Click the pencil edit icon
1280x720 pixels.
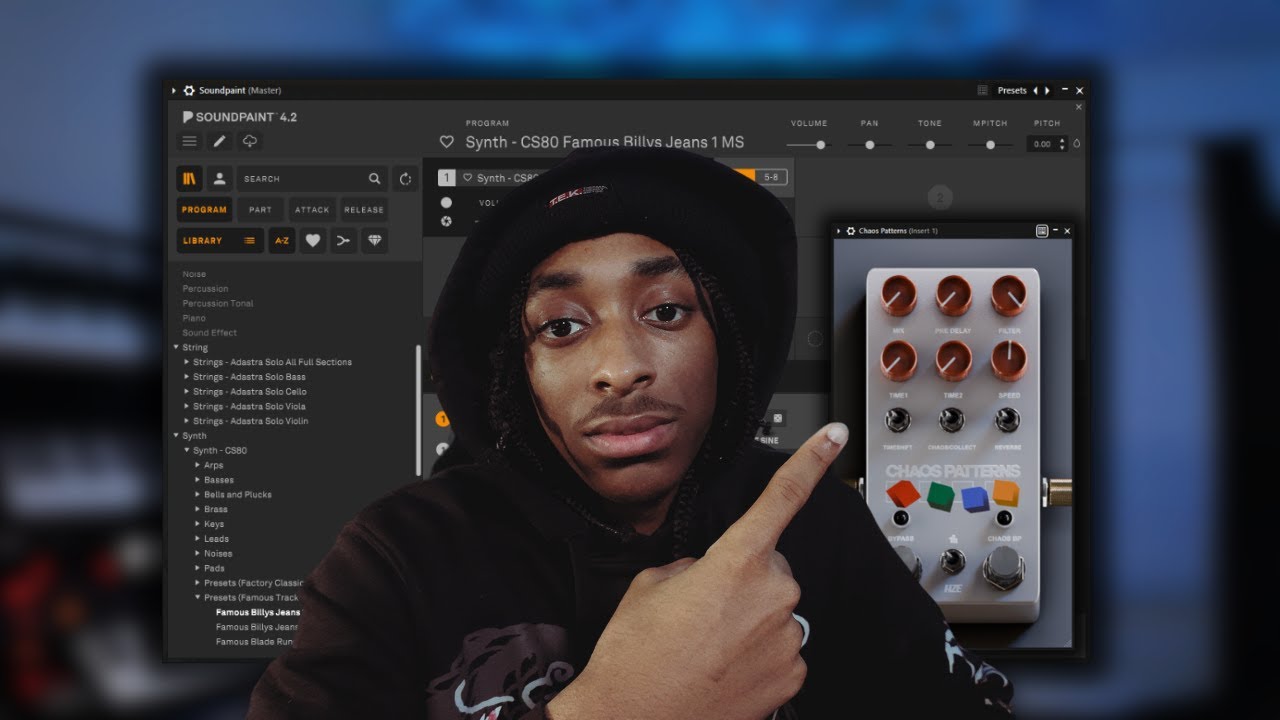coord(220,141)
